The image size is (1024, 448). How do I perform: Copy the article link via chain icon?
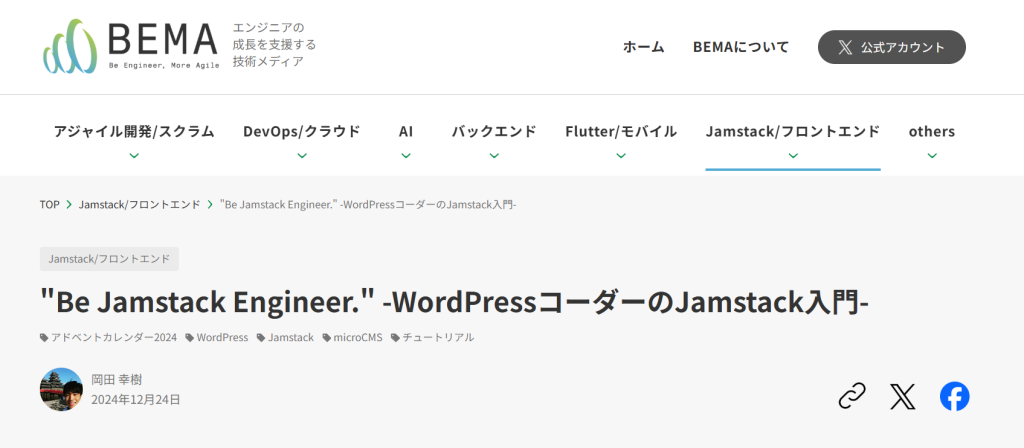coord(851,397)
